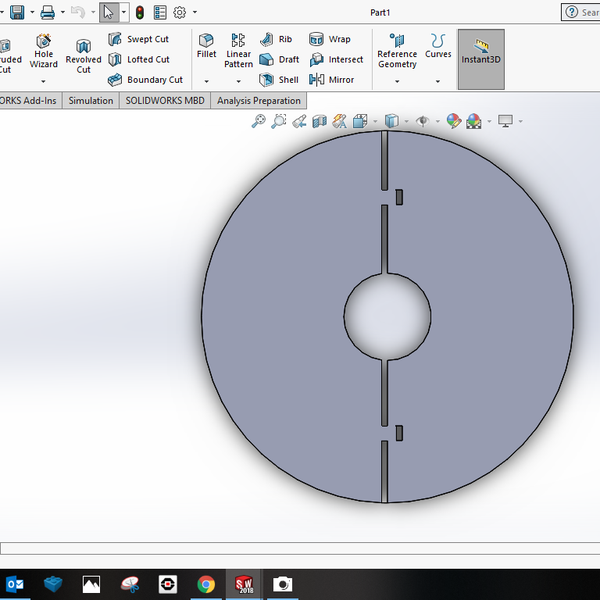This screenshot has height=600, width=600.
Task: Apply the Fillet feature
Action: click(206, 45)
